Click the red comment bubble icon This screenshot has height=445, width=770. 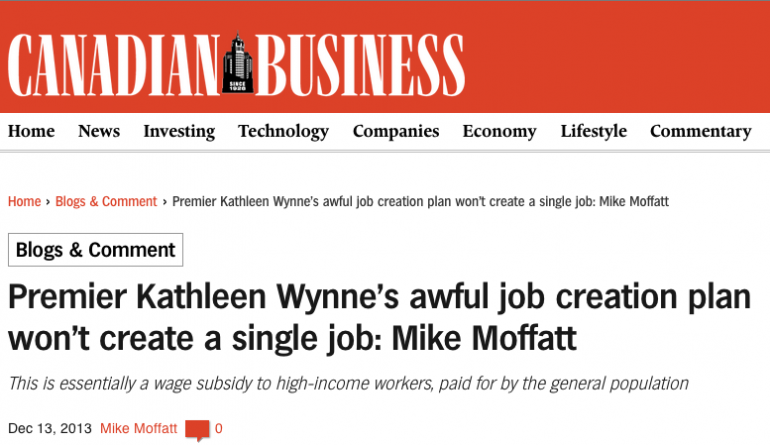197,430
